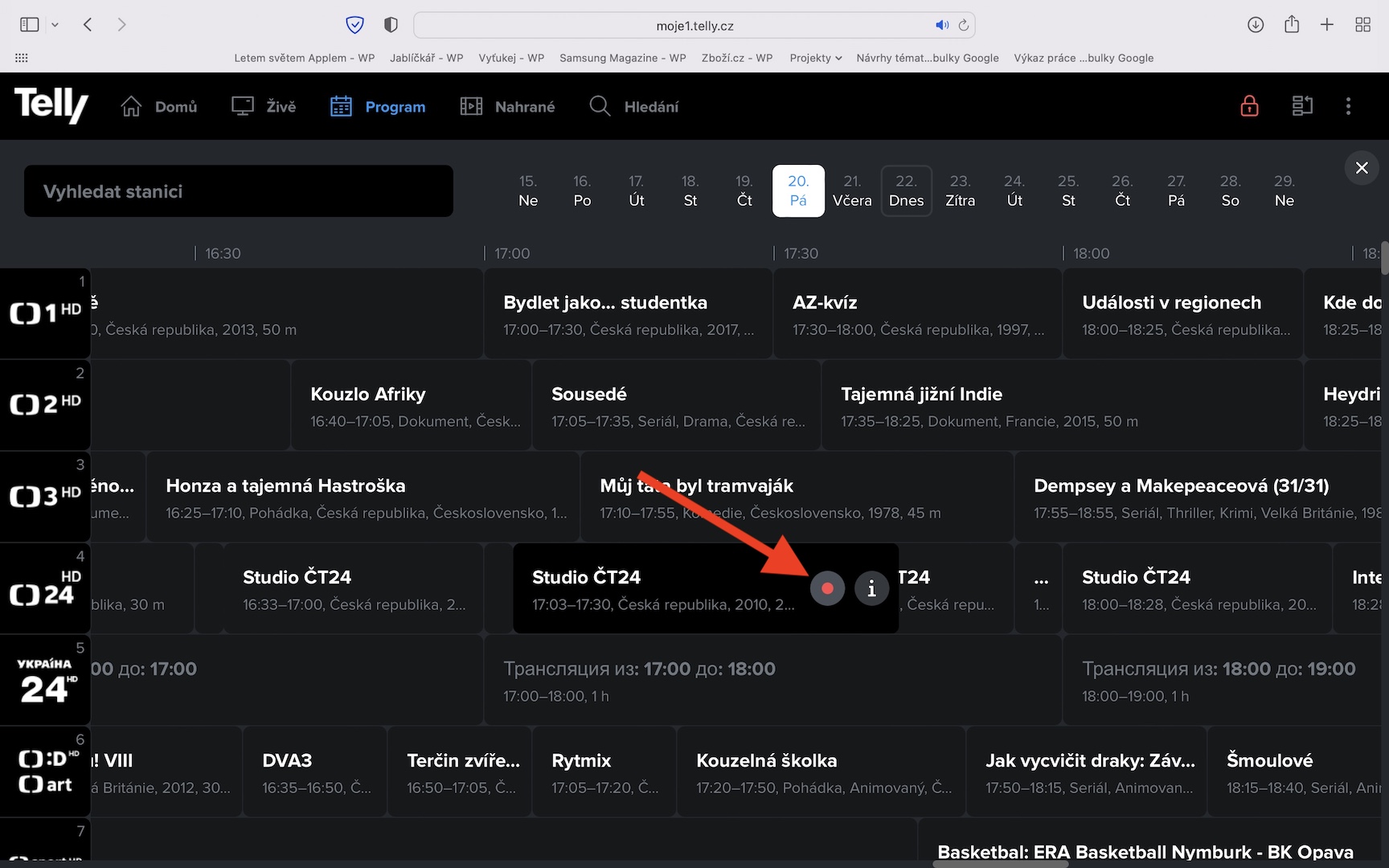Select Včera 21. in date selector
The height and width of the screenshot is (868, 1389).
pos(852,191)
